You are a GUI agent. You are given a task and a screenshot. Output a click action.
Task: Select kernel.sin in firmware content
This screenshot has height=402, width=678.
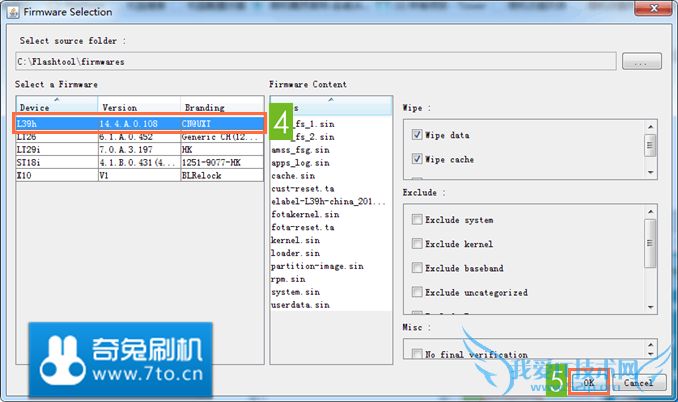pos(295,240)
